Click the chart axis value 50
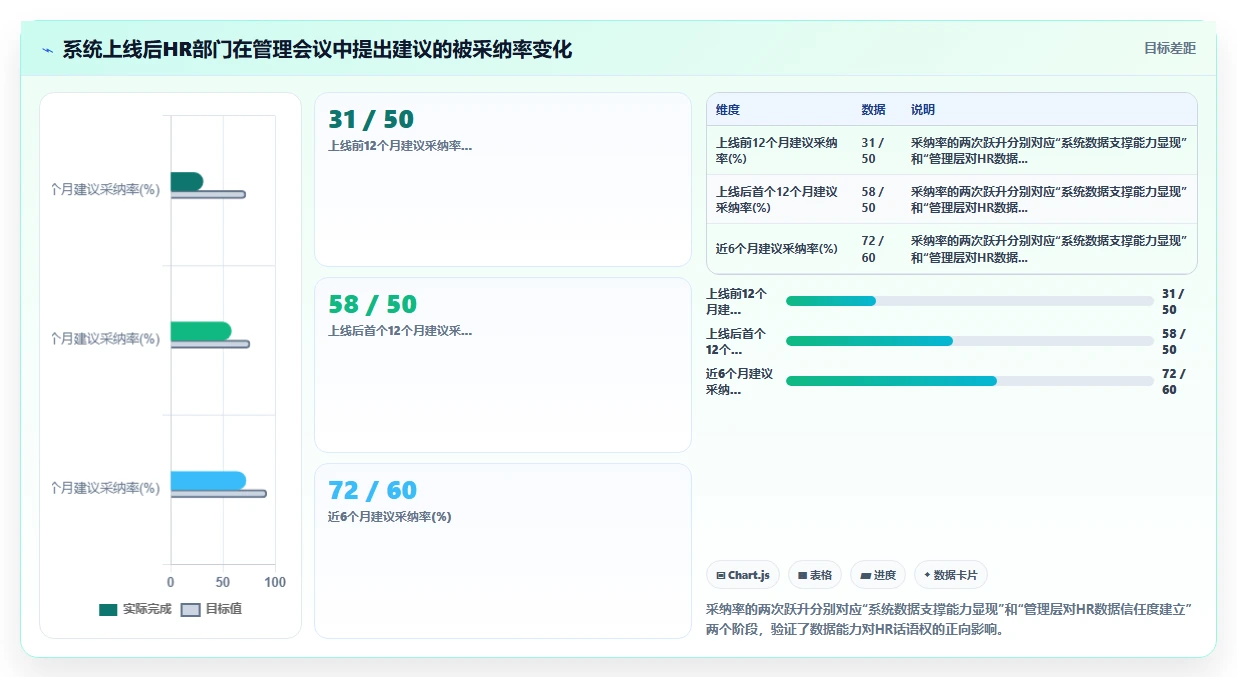1237x677 pixels. [223, 582]
